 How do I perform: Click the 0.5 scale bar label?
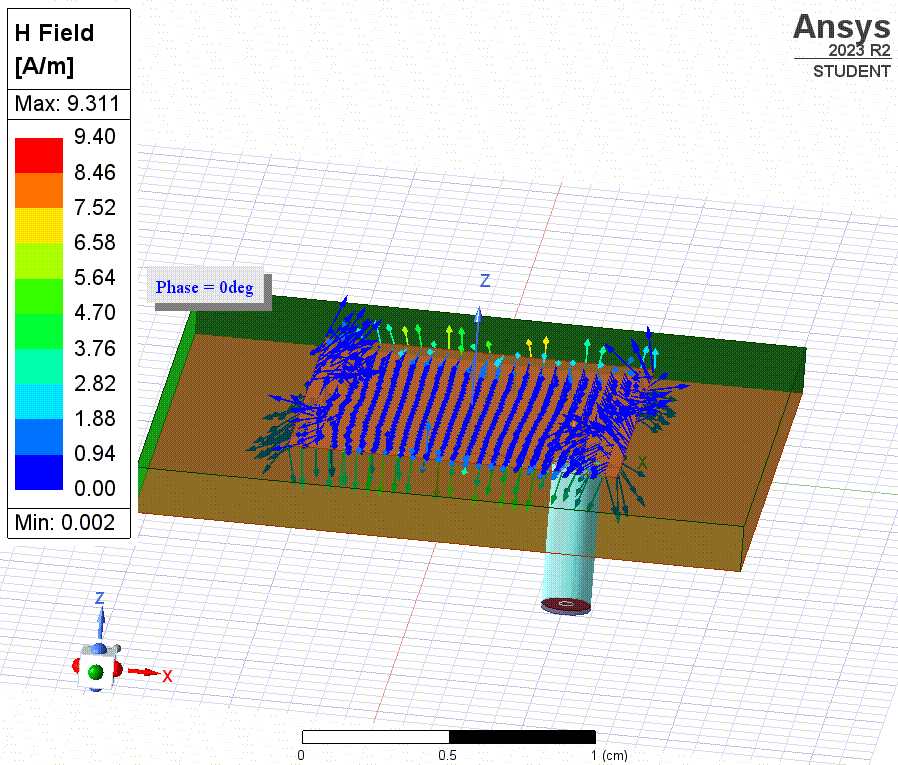tap(447, 755)
